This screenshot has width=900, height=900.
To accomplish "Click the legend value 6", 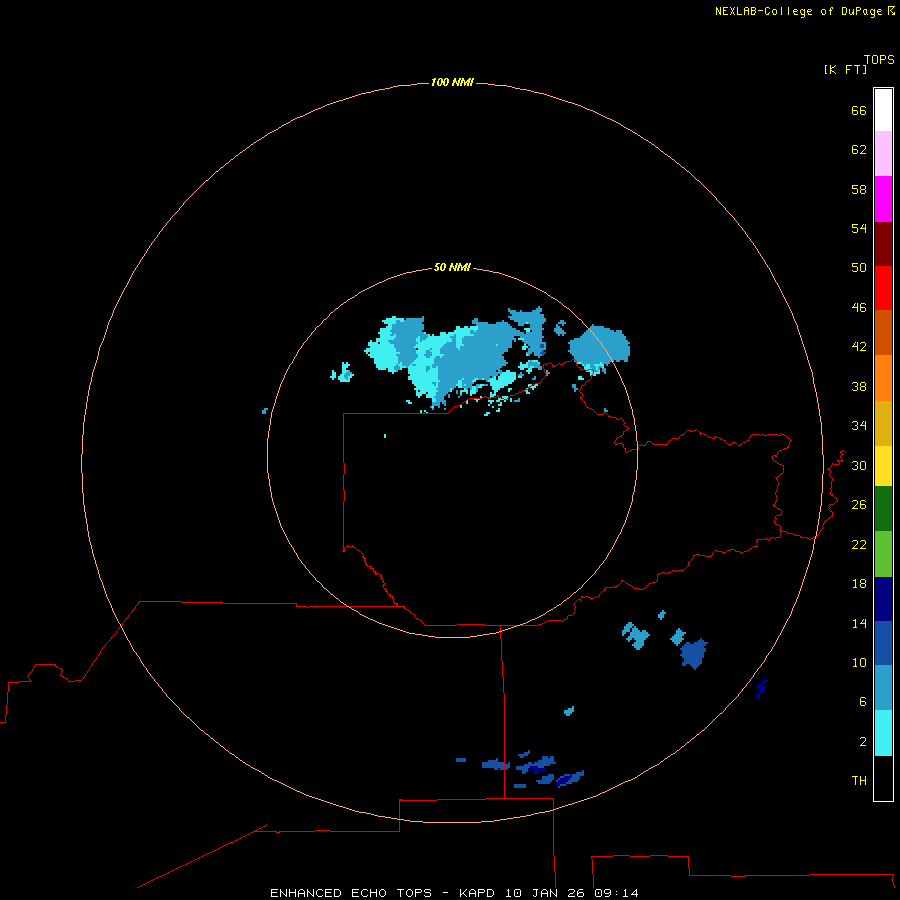I will tap(863, 701).
